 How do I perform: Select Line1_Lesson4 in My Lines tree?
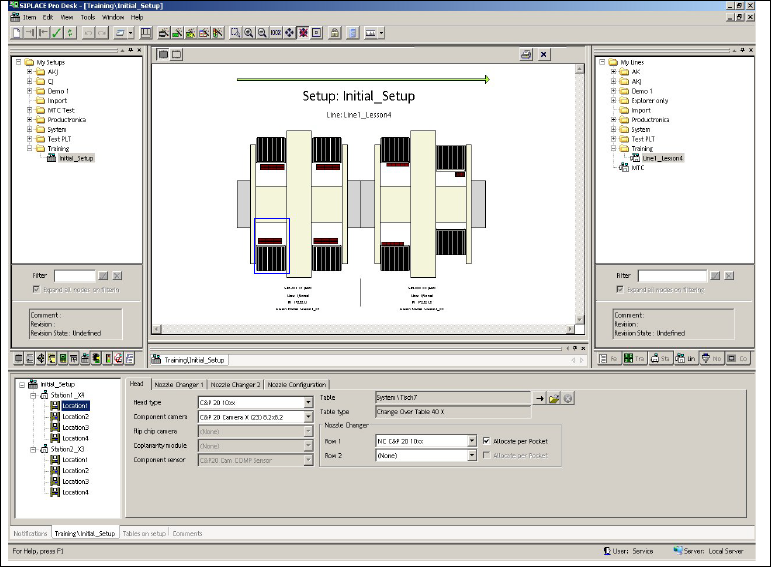662,158
